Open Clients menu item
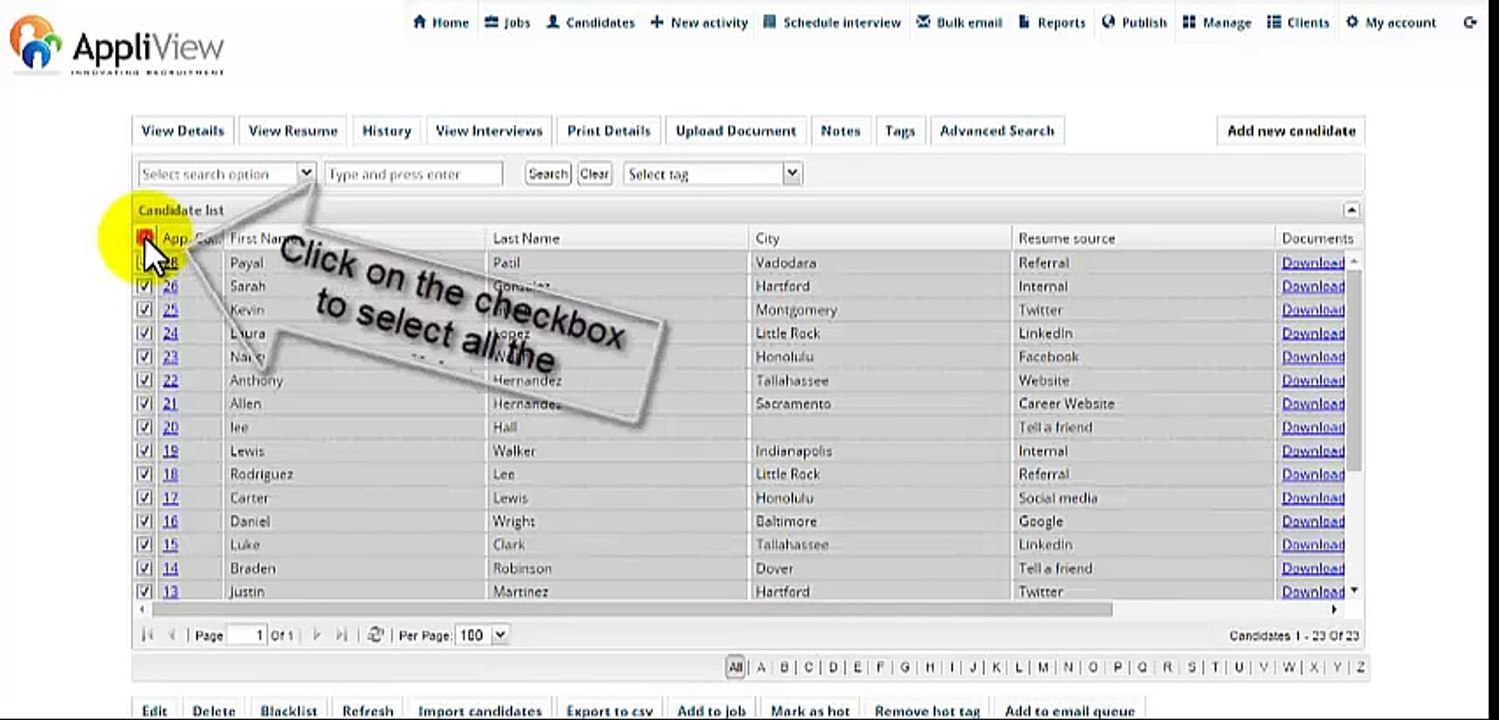1499x720 pixels. click(x=1298, y=22)
